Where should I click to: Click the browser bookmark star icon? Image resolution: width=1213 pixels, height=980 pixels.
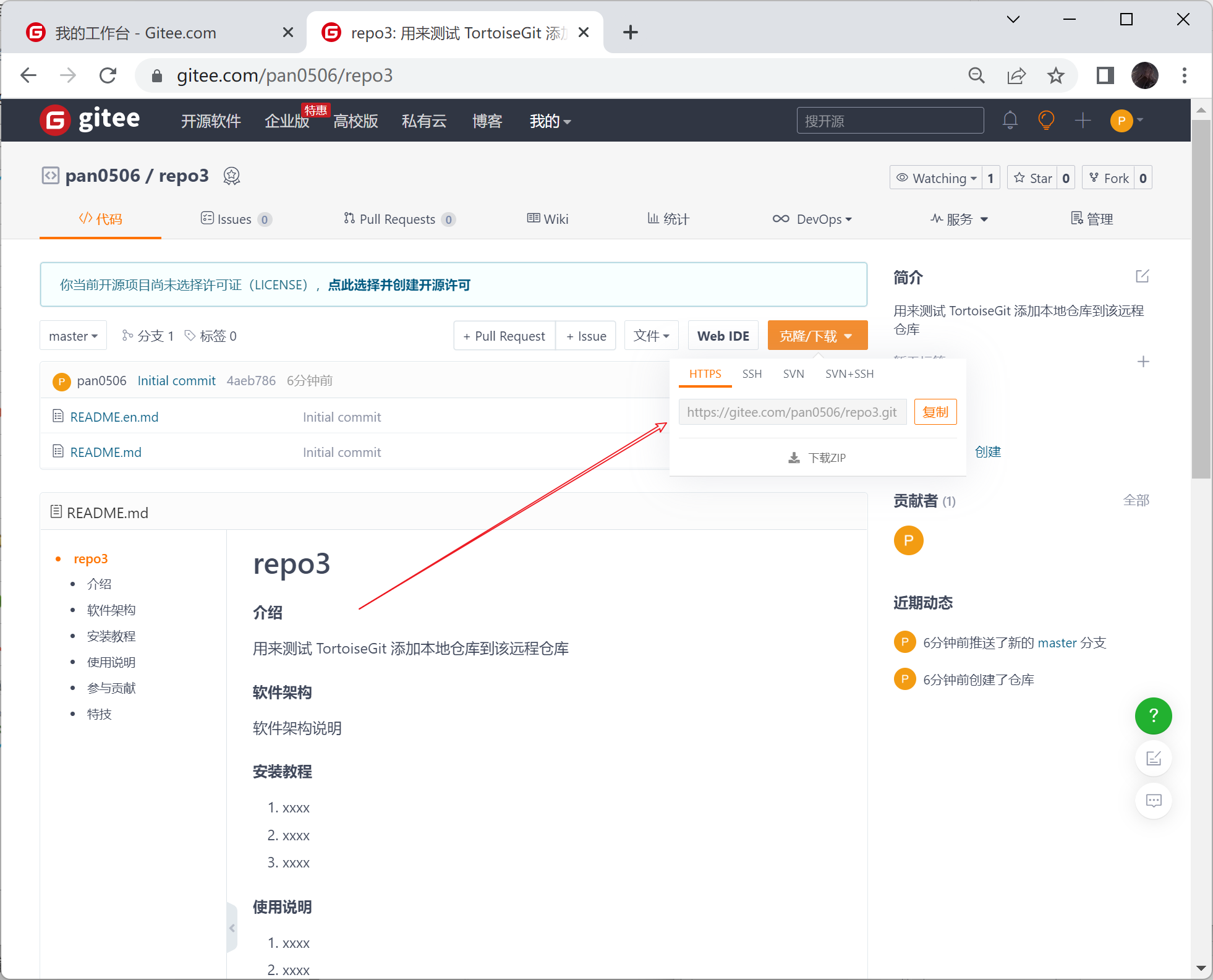click(1056, 75)
